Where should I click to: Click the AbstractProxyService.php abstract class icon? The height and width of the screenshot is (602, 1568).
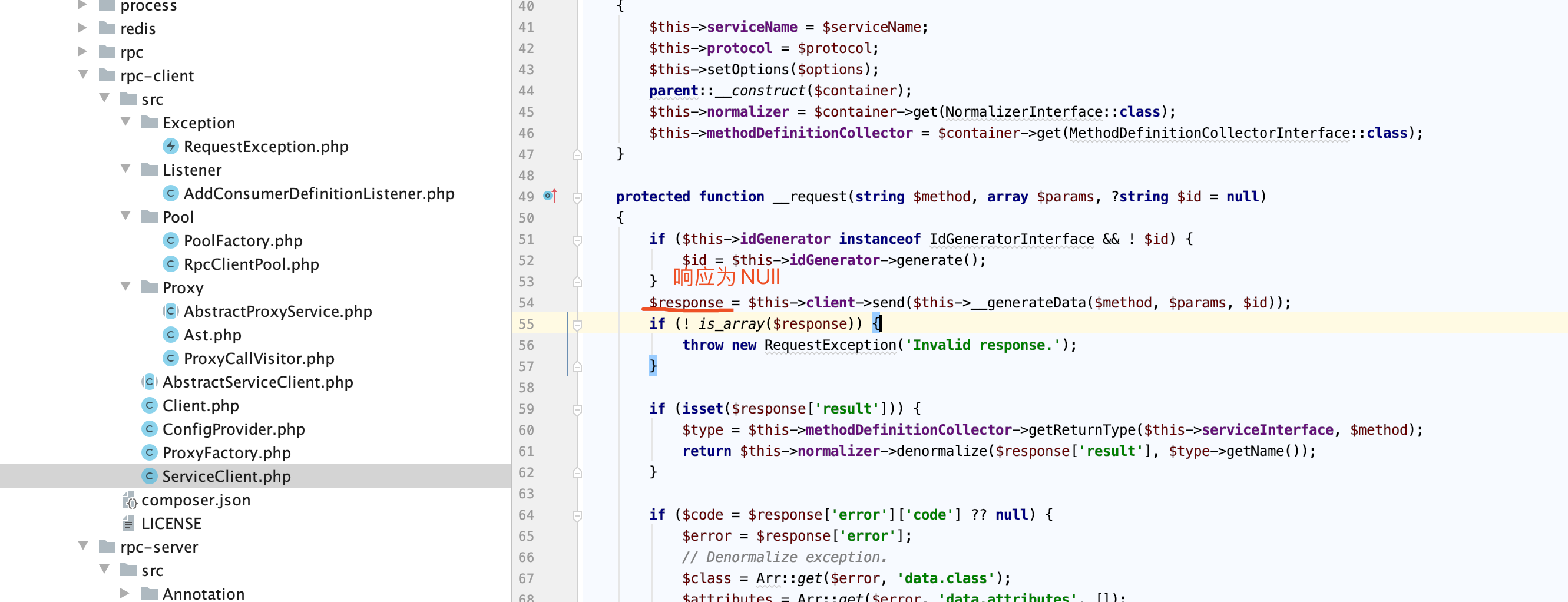pos(170,311)
